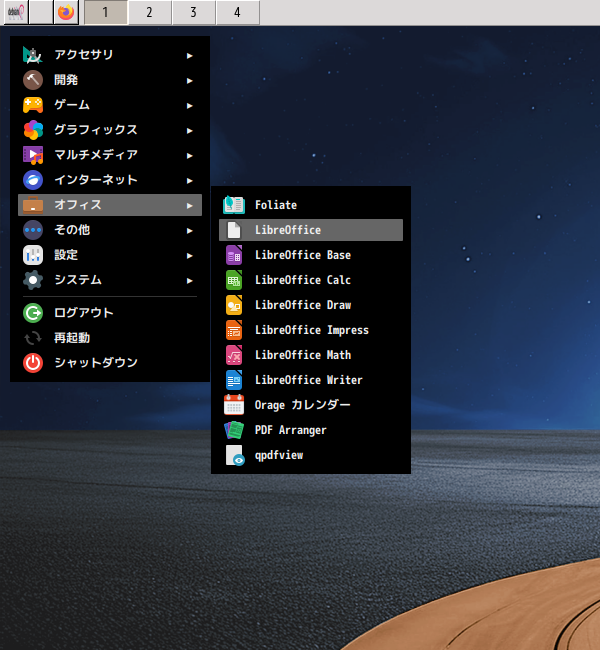Click the qpdfview icon
The height and width of the screenshot is (650, 600).
(x=234, y=455)
